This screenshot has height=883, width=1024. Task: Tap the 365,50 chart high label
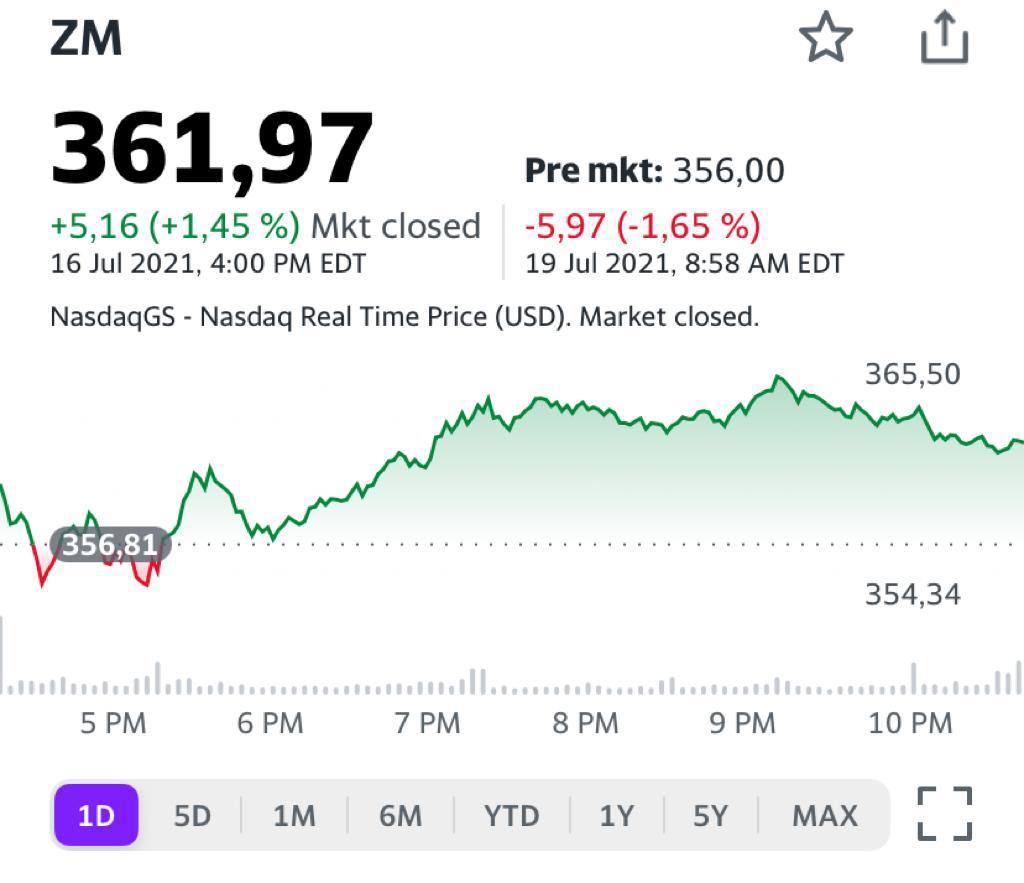pyautogui.click(x=911, y=374)
